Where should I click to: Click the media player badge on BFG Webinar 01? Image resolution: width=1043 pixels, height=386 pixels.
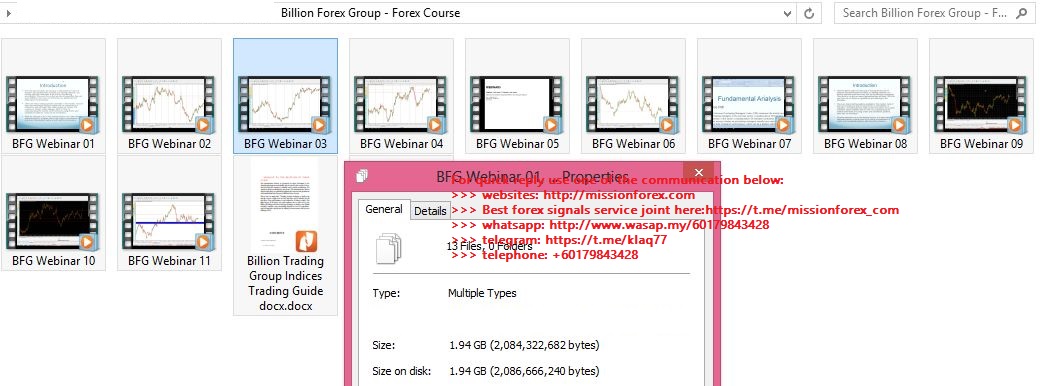[87, 124]
